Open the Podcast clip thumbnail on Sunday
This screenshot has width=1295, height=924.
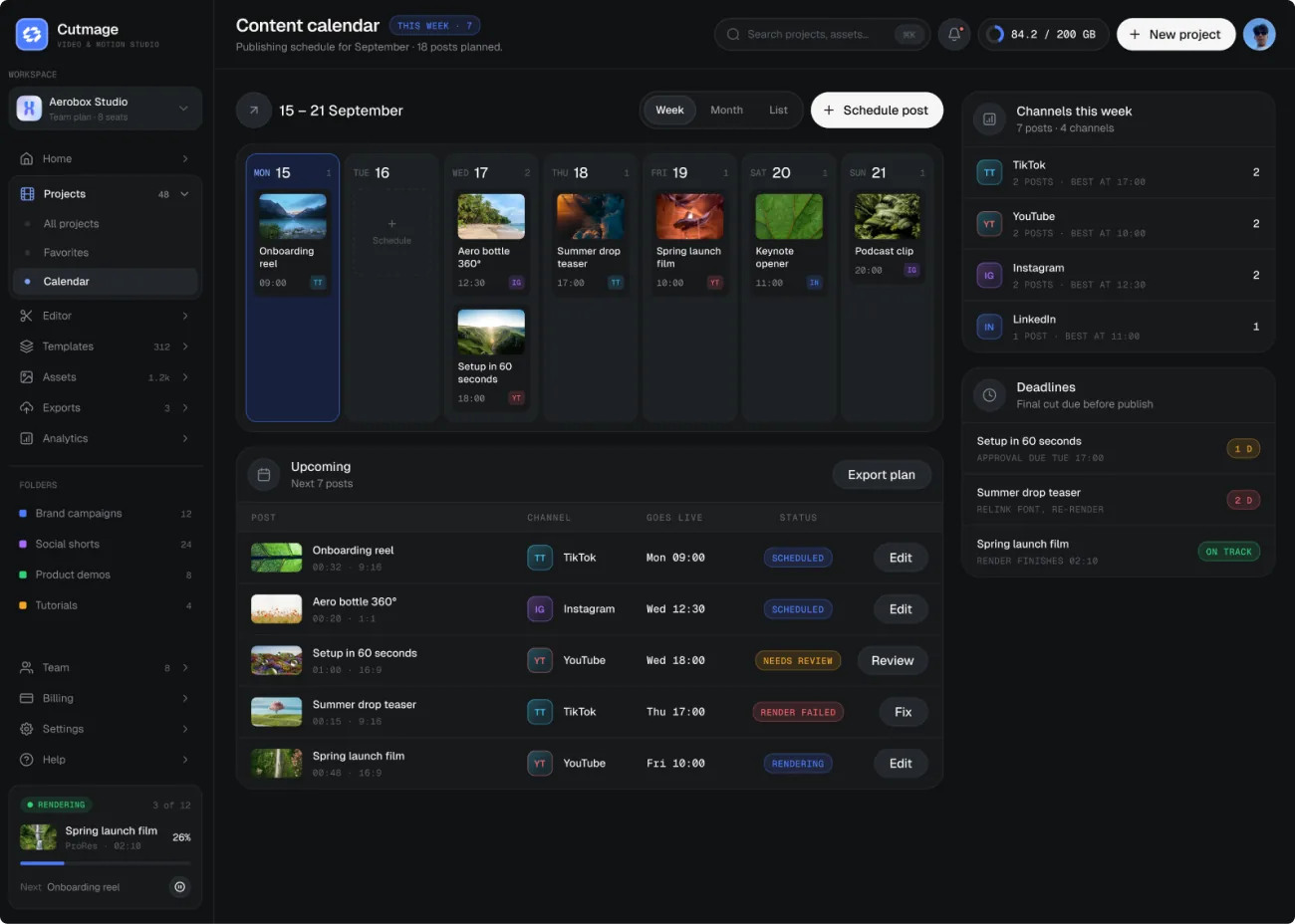tap(888, 216)
